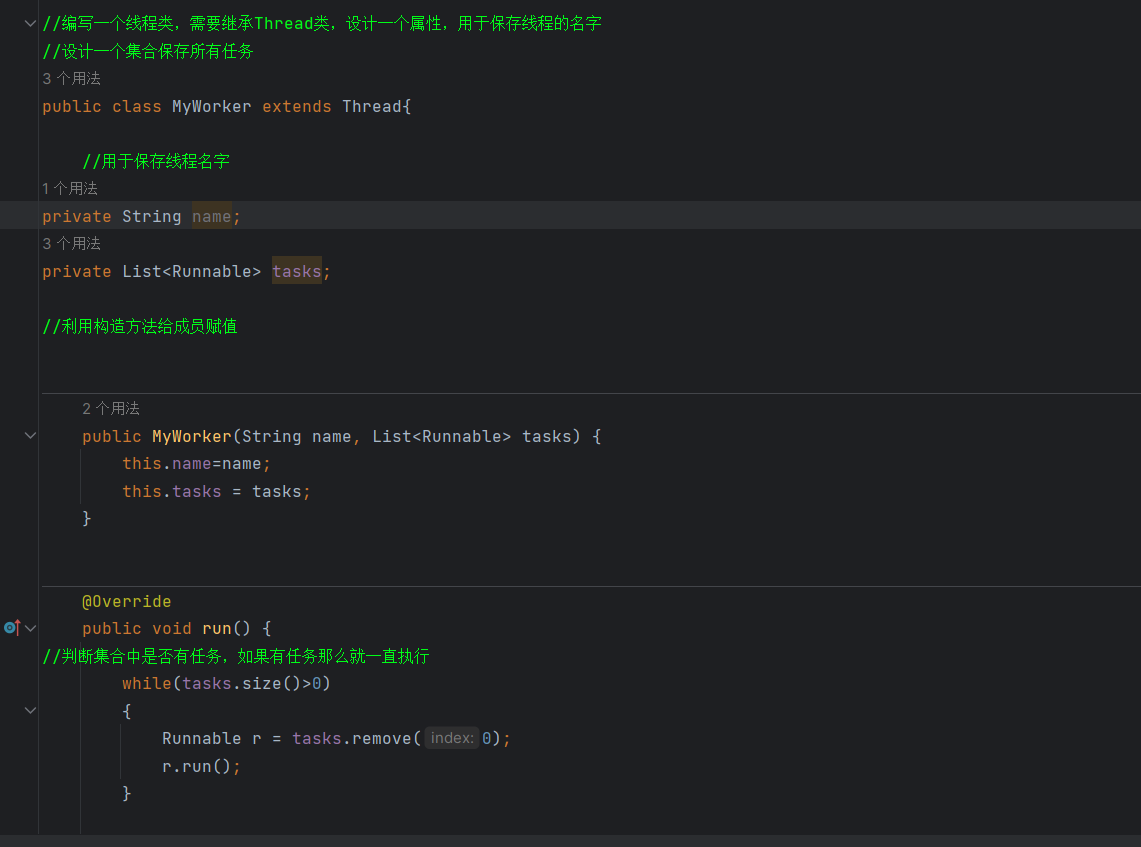Open "3 个用法" hint above MyWorker class declaration

click(x=72, y=79)
